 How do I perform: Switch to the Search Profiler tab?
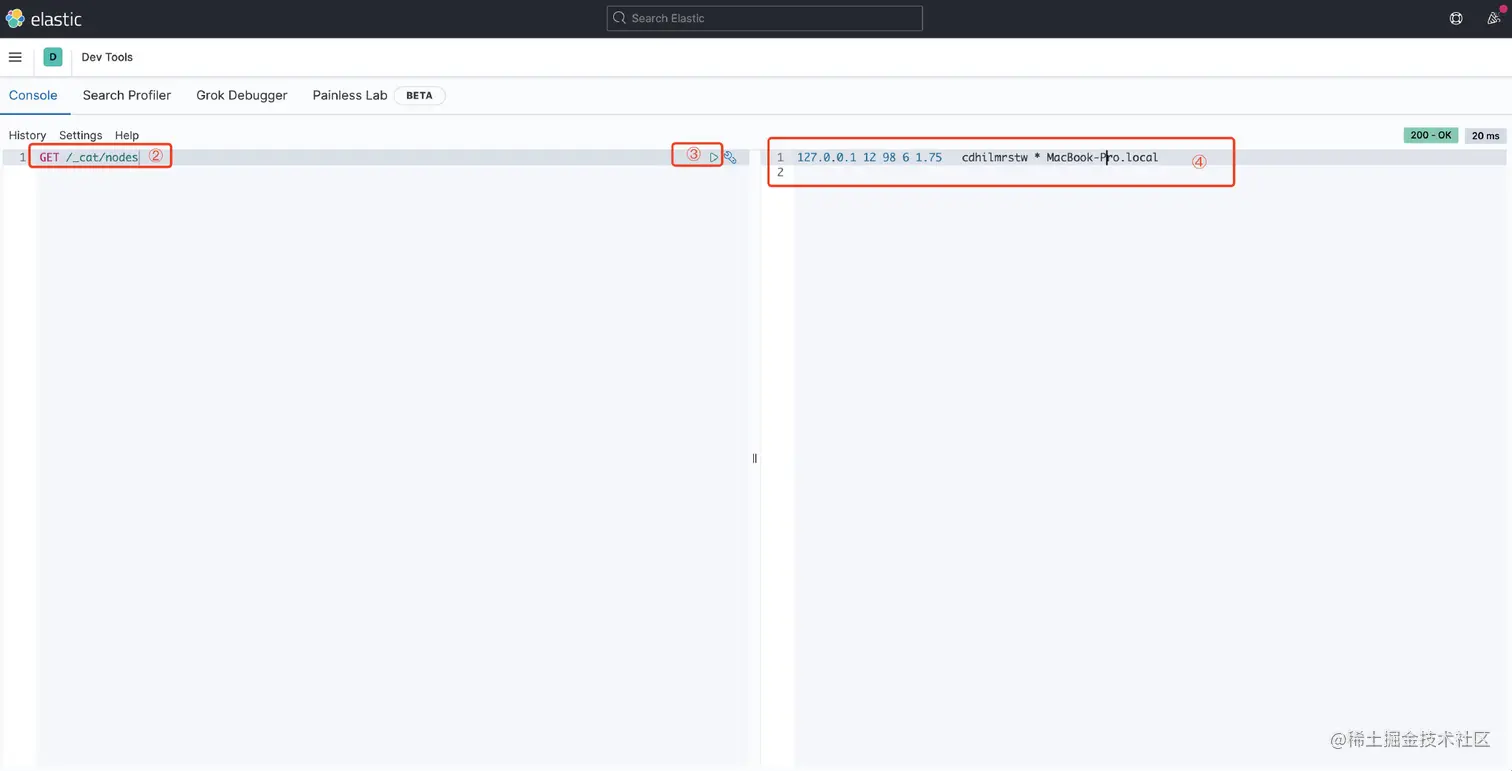click(x=127, y=95)
